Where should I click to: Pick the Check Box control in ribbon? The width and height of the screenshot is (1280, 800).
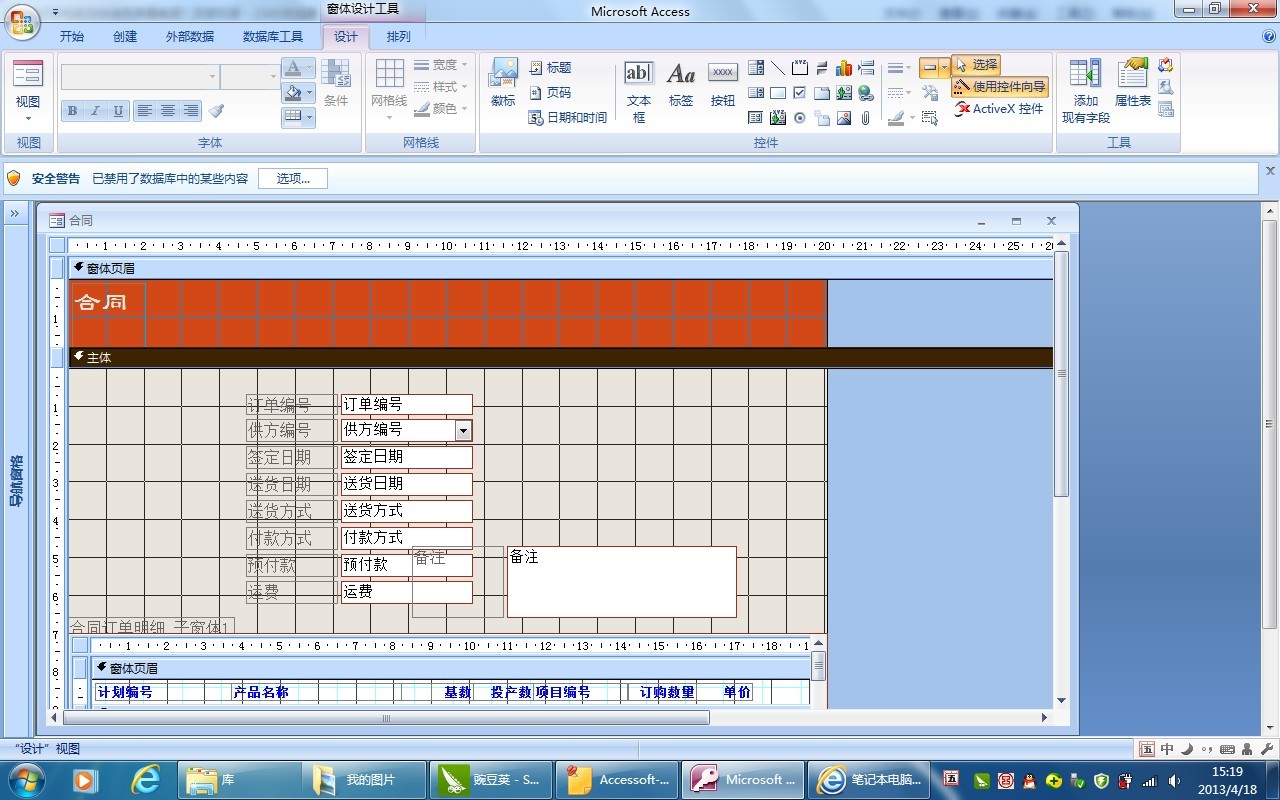[x=799, y=93]
